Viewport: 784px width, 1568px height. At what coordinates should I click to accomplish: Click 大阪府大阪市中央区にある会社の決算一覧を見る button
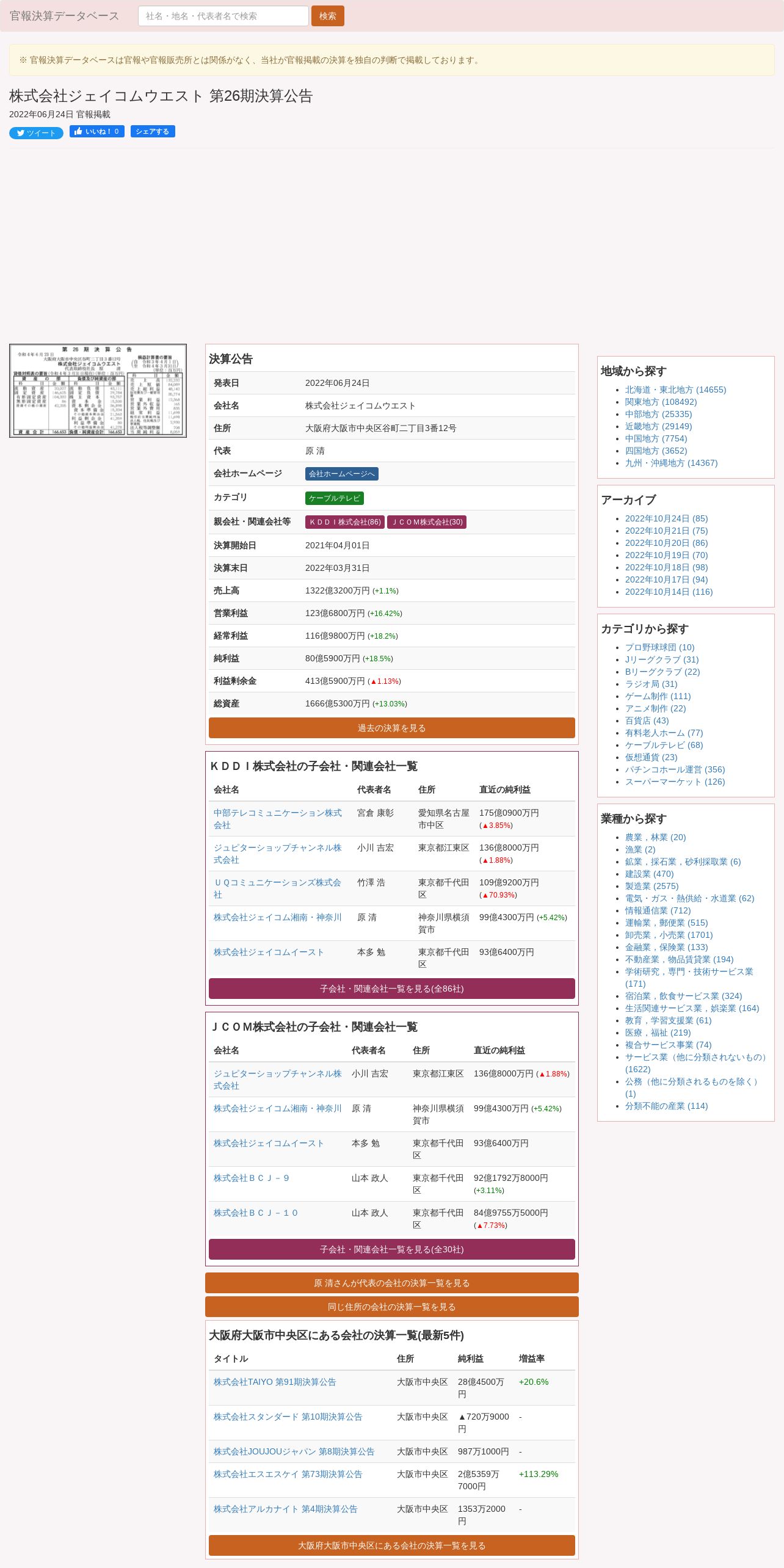point(392,1545)
